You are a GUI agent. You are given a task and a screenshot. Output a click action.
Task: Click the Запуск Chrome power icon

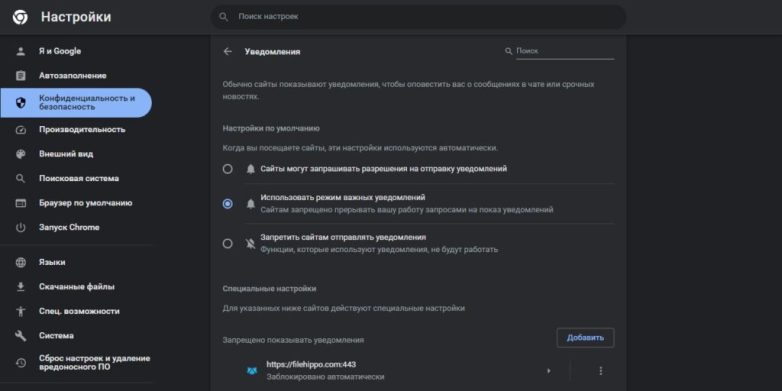[20, 227]
